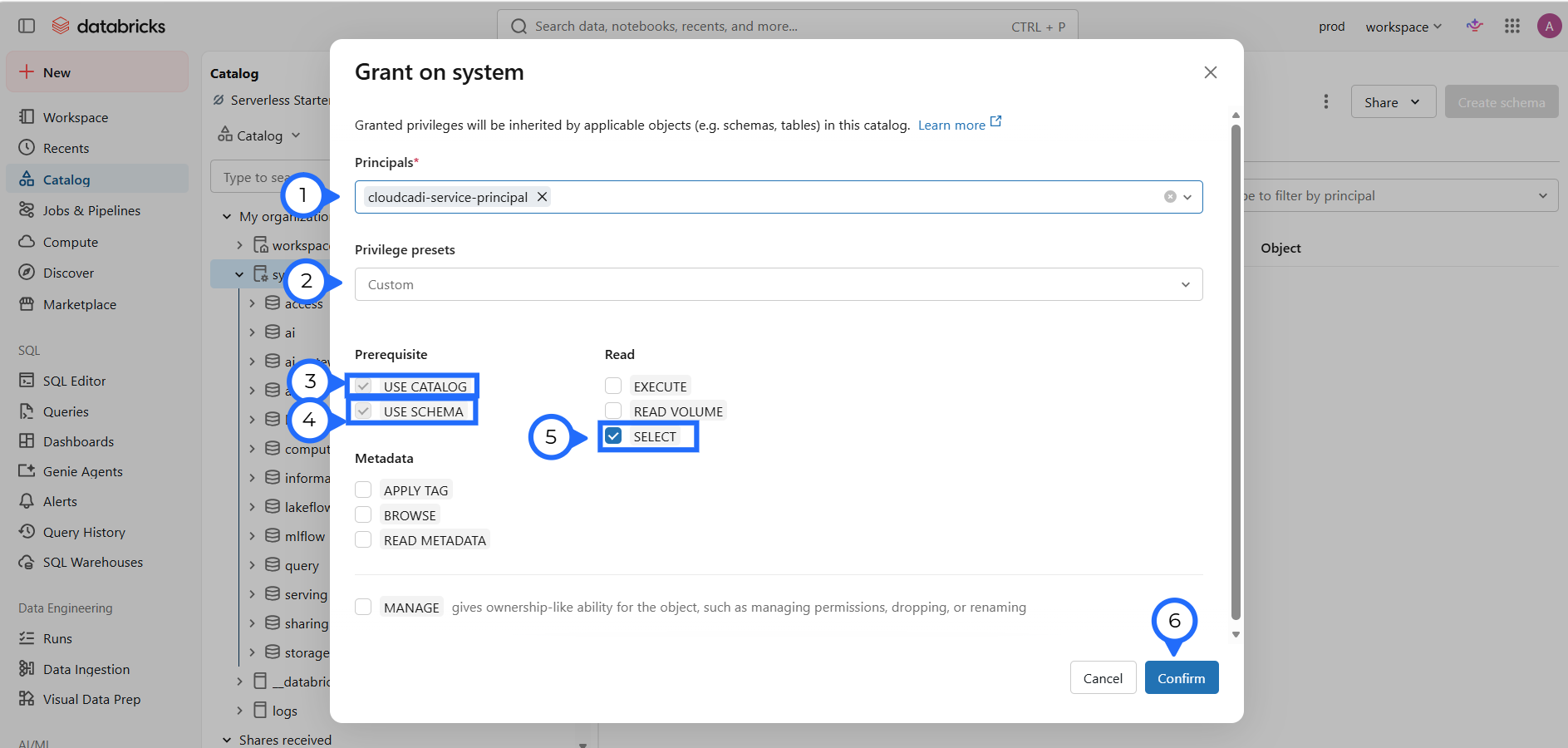1568x748 pixels.
Task: Close the Grant on system dialog
Action: coord(1211,72)
